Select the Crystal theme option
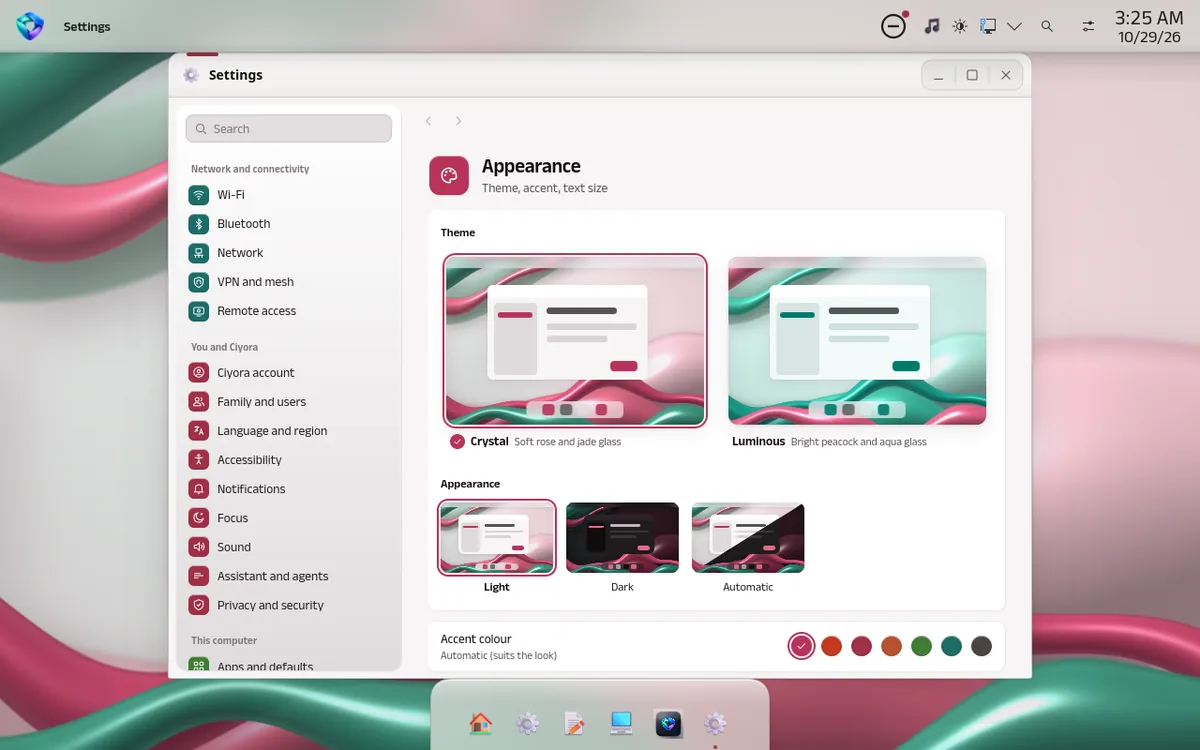 pos(575,340)
